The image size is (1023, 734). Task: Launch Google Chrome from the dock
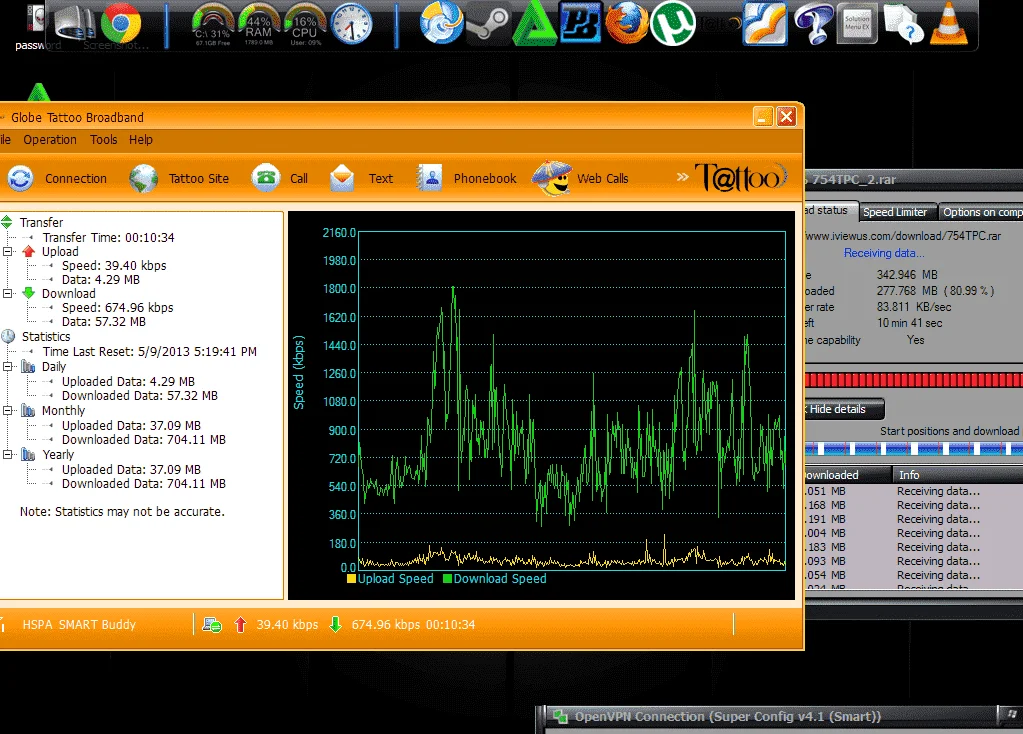pyautogui.click(x=121, y=23)
